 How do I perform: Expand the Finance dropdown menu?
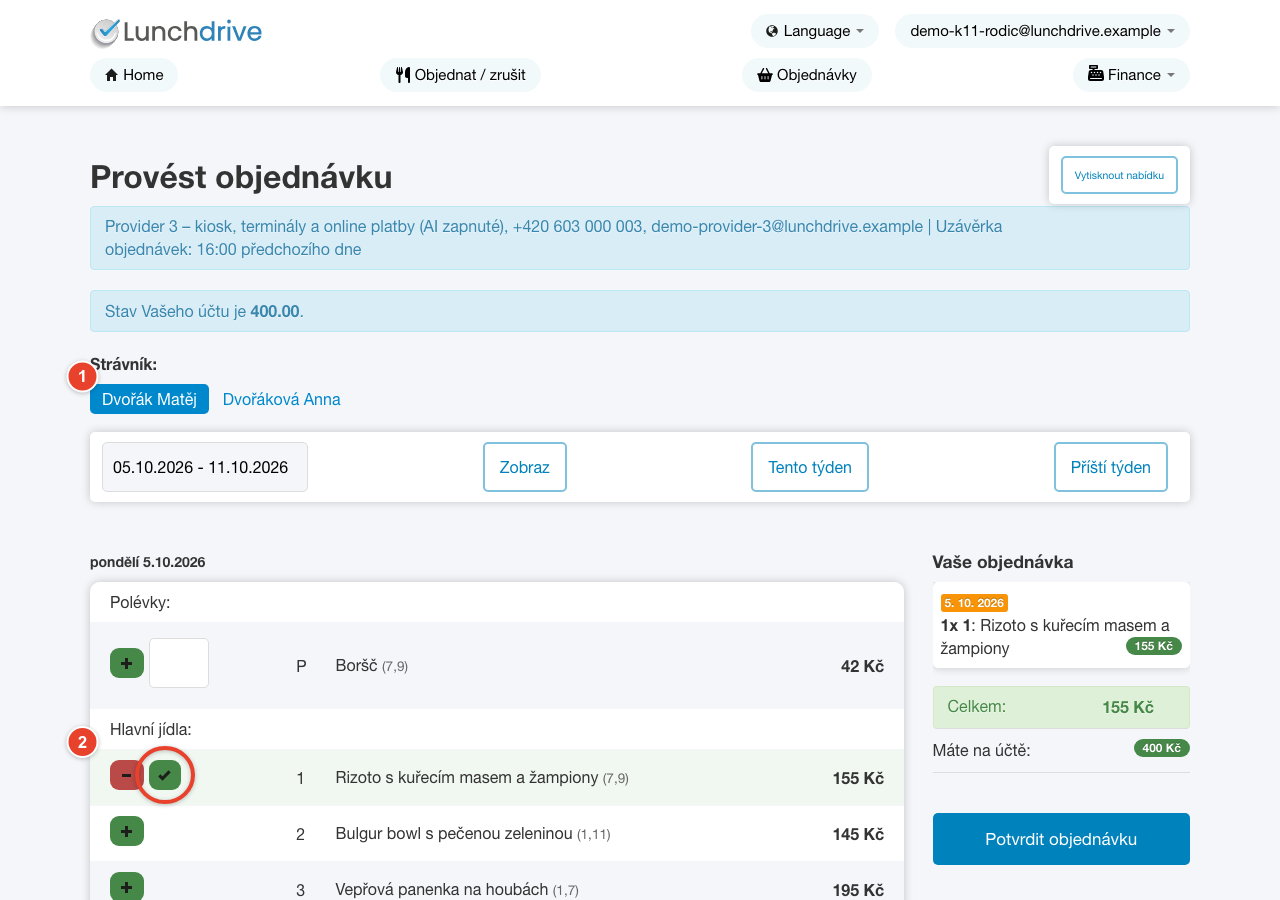1131,75
